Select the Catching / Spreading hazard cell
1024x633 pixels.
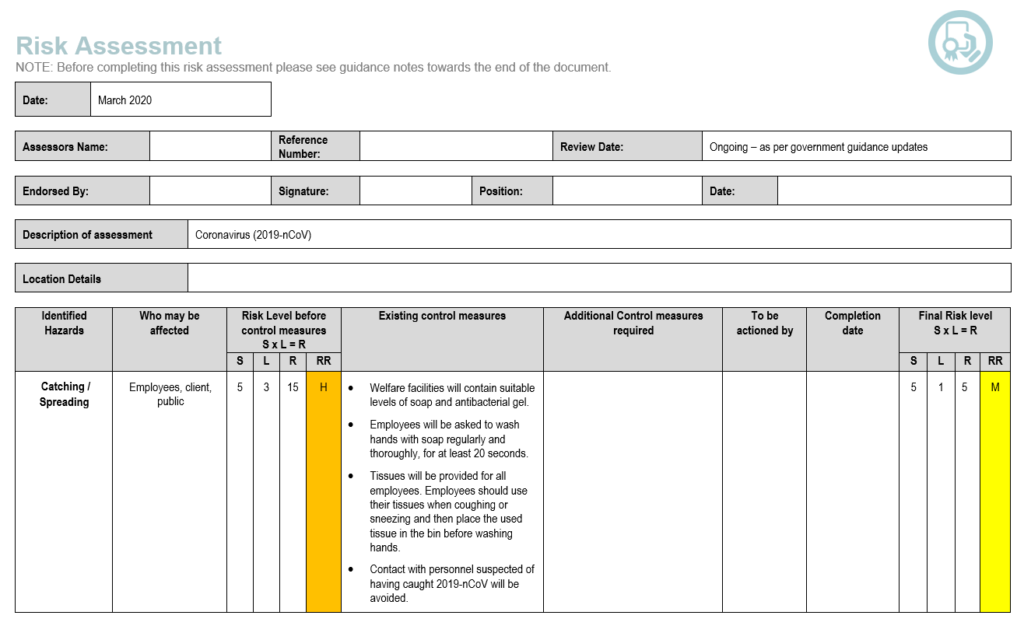tap(64, 394)
